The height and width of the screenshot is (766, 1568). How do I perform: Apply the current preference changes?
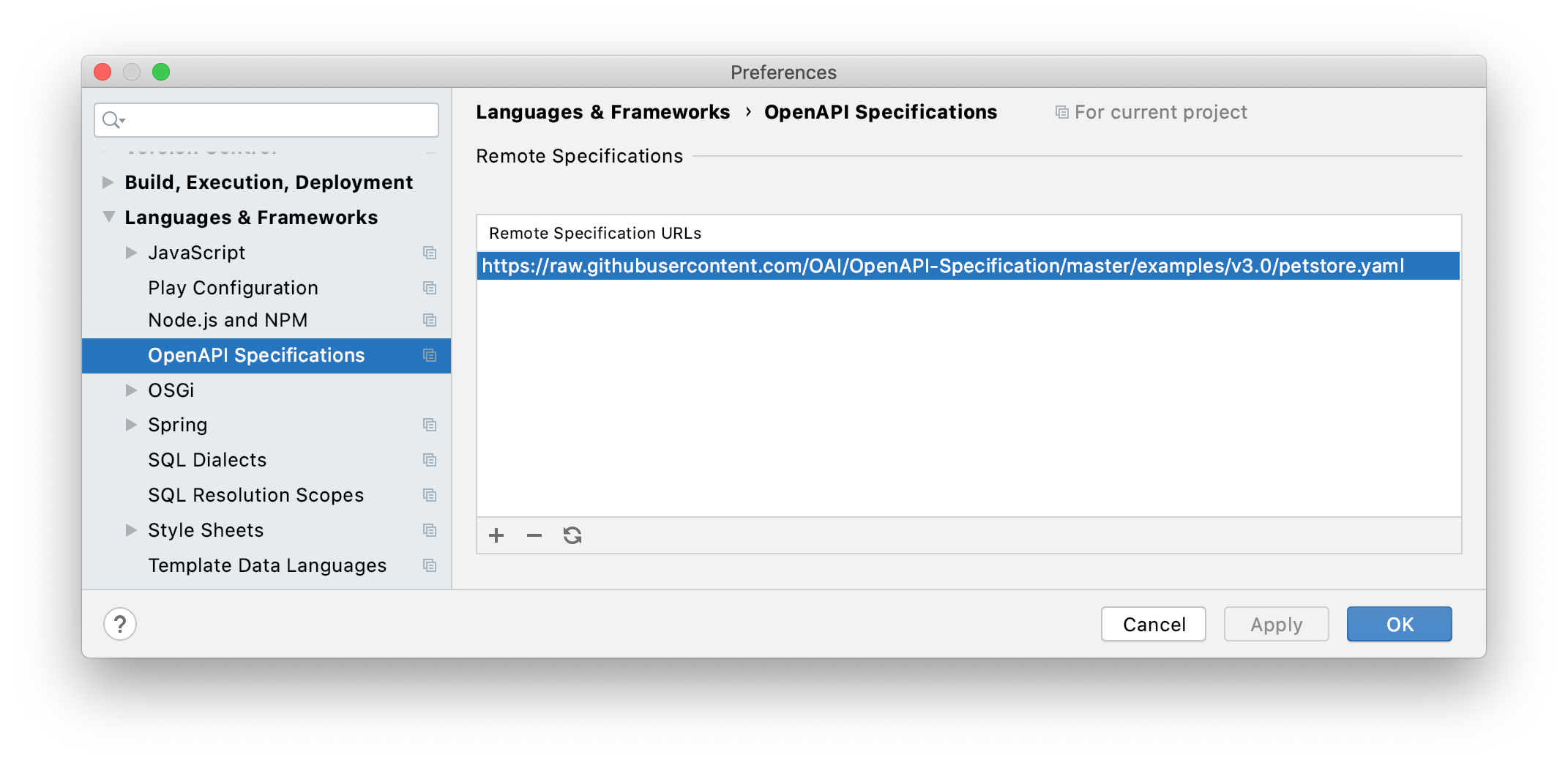click(1276, 624)
